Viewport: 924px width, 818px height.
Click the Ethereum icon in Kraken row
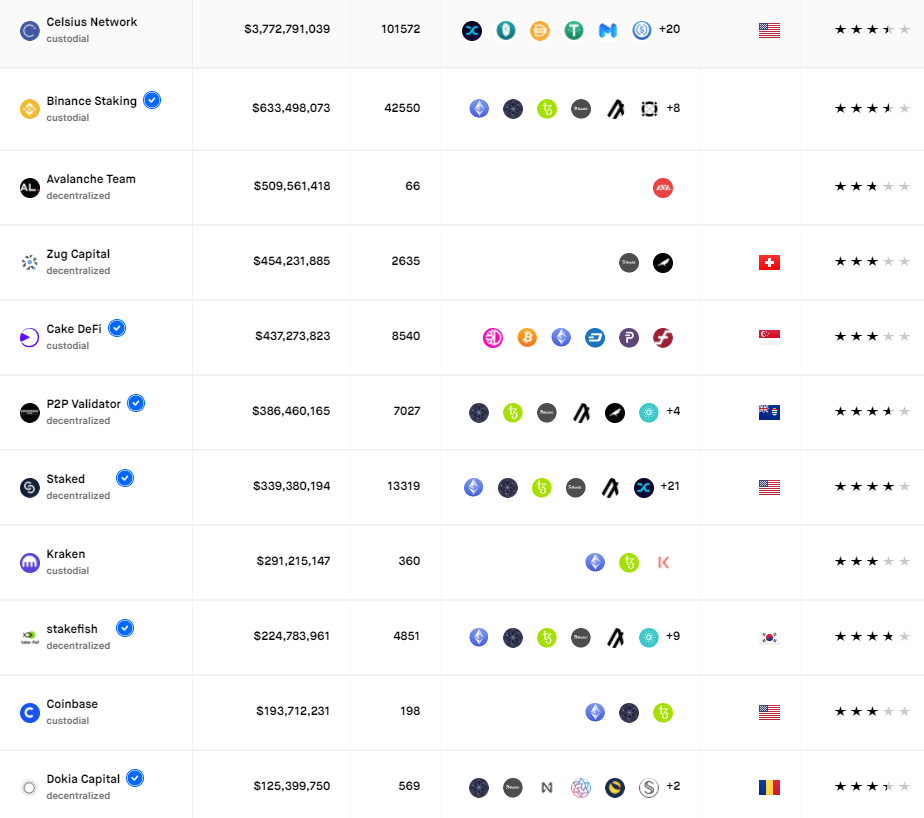[x=595, y=562]
